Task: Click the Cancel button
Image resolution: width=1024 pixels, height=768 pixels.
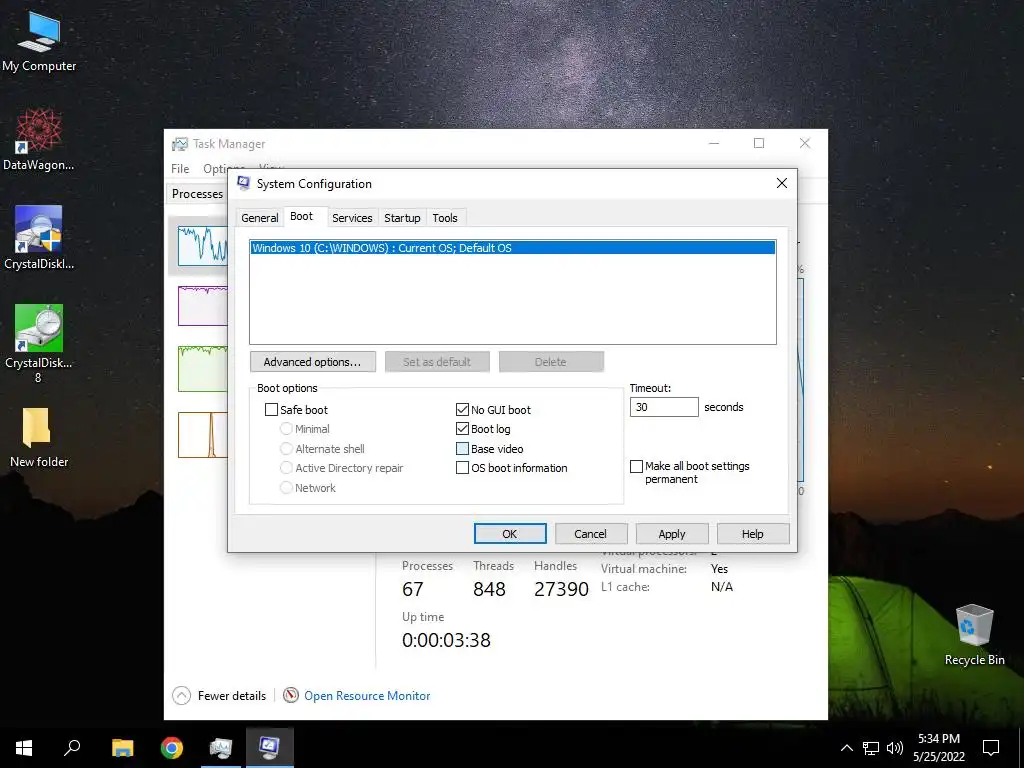Action: click(x=591, y=534)
